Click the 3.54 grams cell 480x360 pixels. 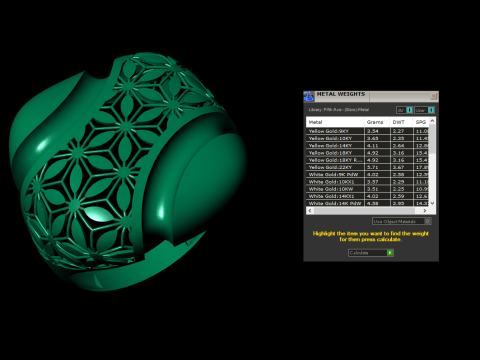(x=377, y=131)
